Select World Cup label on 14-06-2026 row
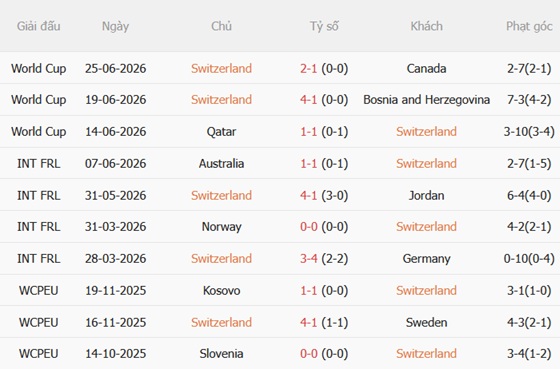The height and width of the screenshot is (369, 560). 39,131
